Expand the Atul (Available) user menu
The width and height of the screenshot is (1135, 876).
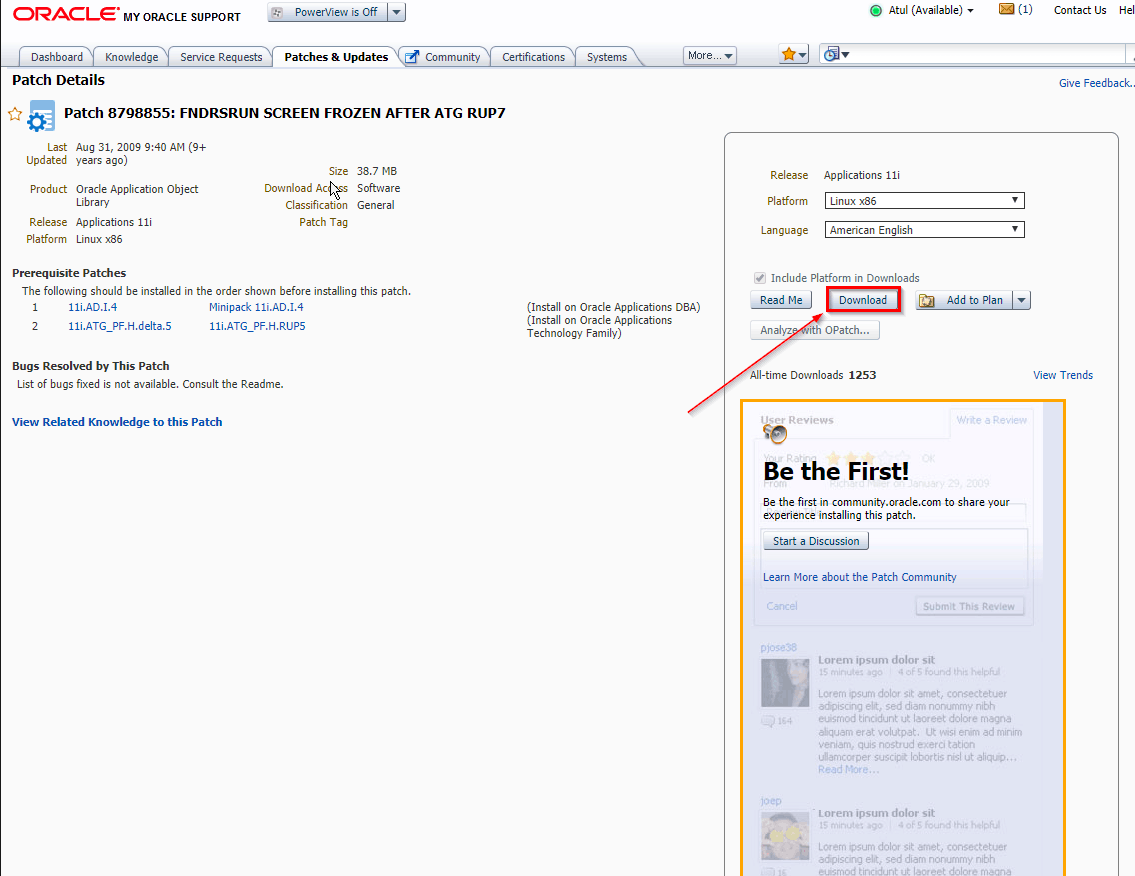pyautogui.click(x=930, y=10)
